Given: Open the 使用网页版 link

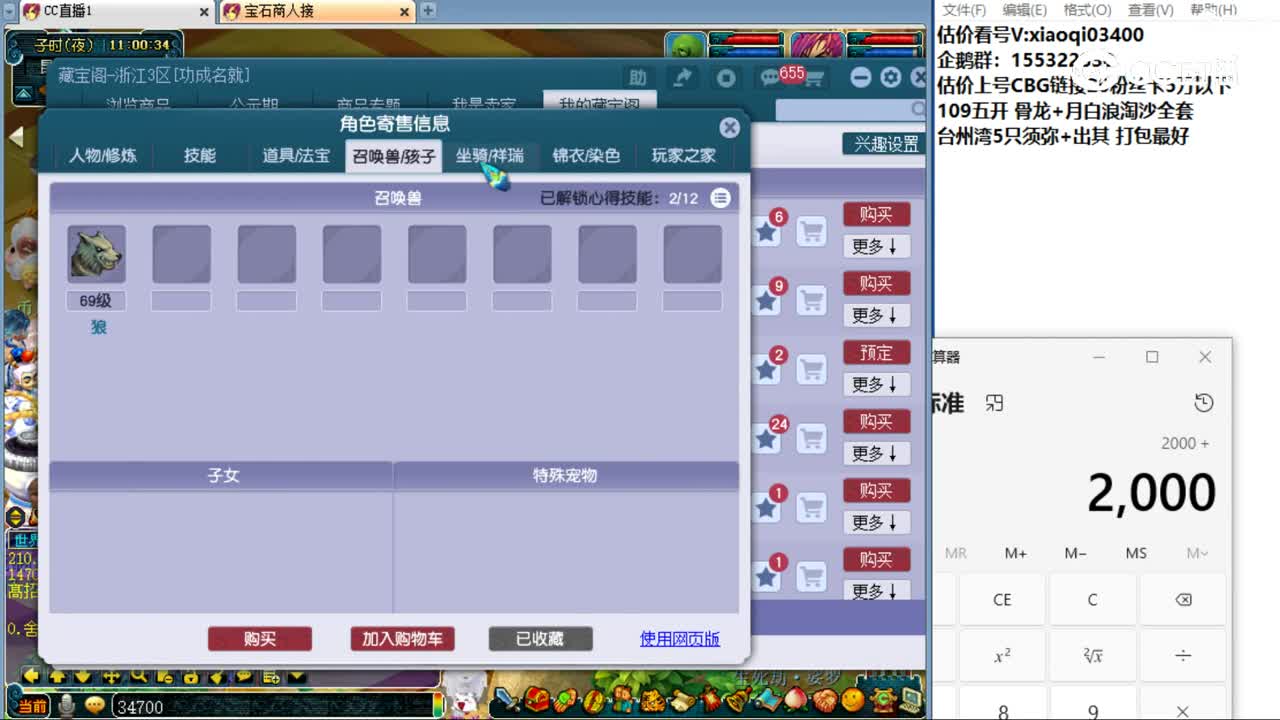Looking at the screenshot, I should [679, 638].
